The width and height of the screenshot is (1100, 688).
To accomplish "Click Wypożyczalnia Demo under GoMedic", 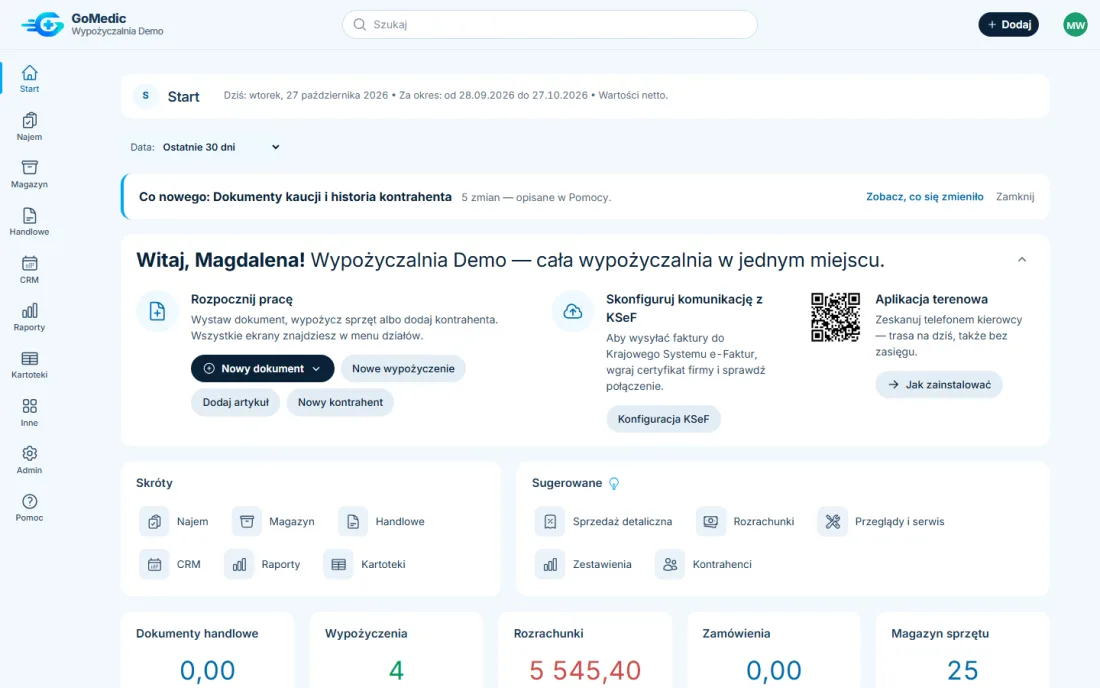I will pos(117,32).
